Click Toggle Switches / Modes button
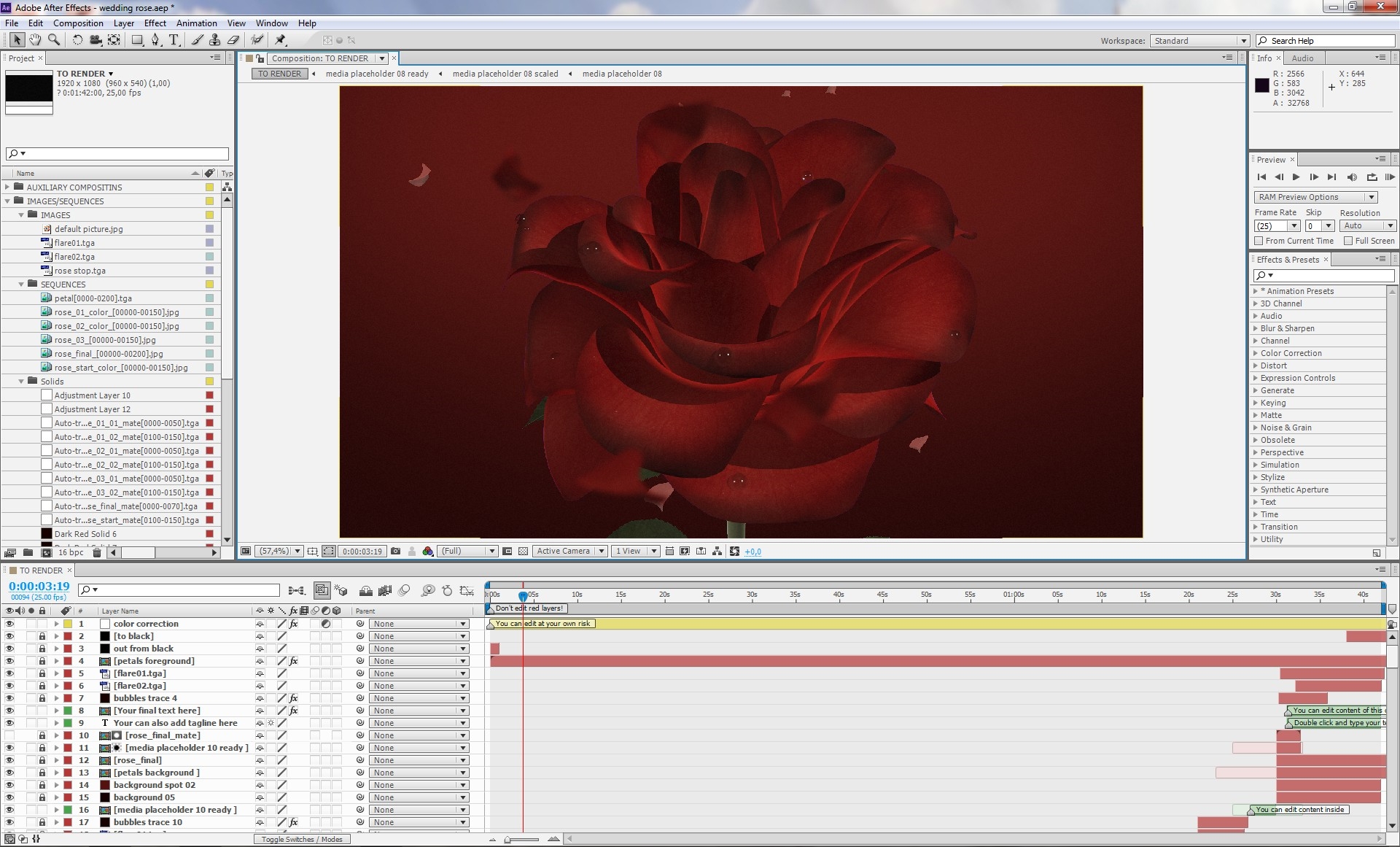The width and height of the screenshot is (1400, 847). tap(302, 839)
